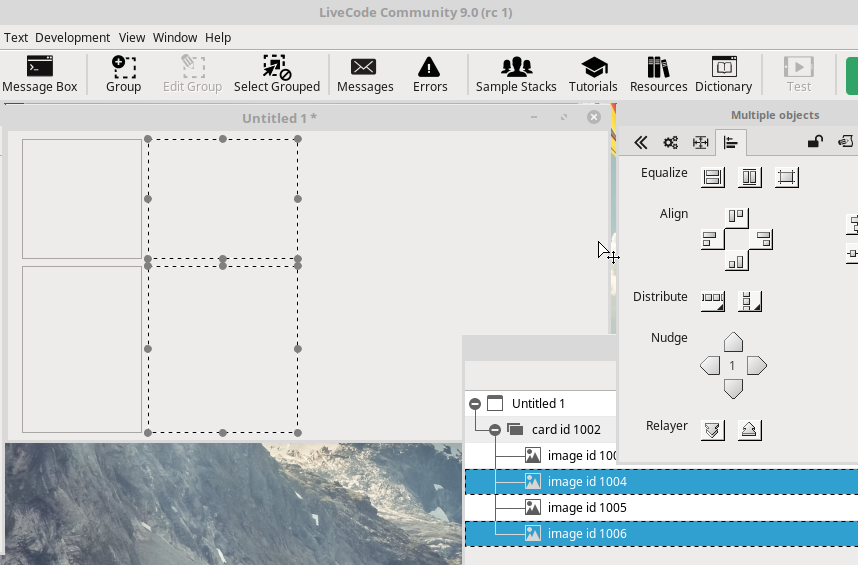858x565 pixels.
Task: Select image id 1005 in the project browser
Action: [x=586, y=508]
